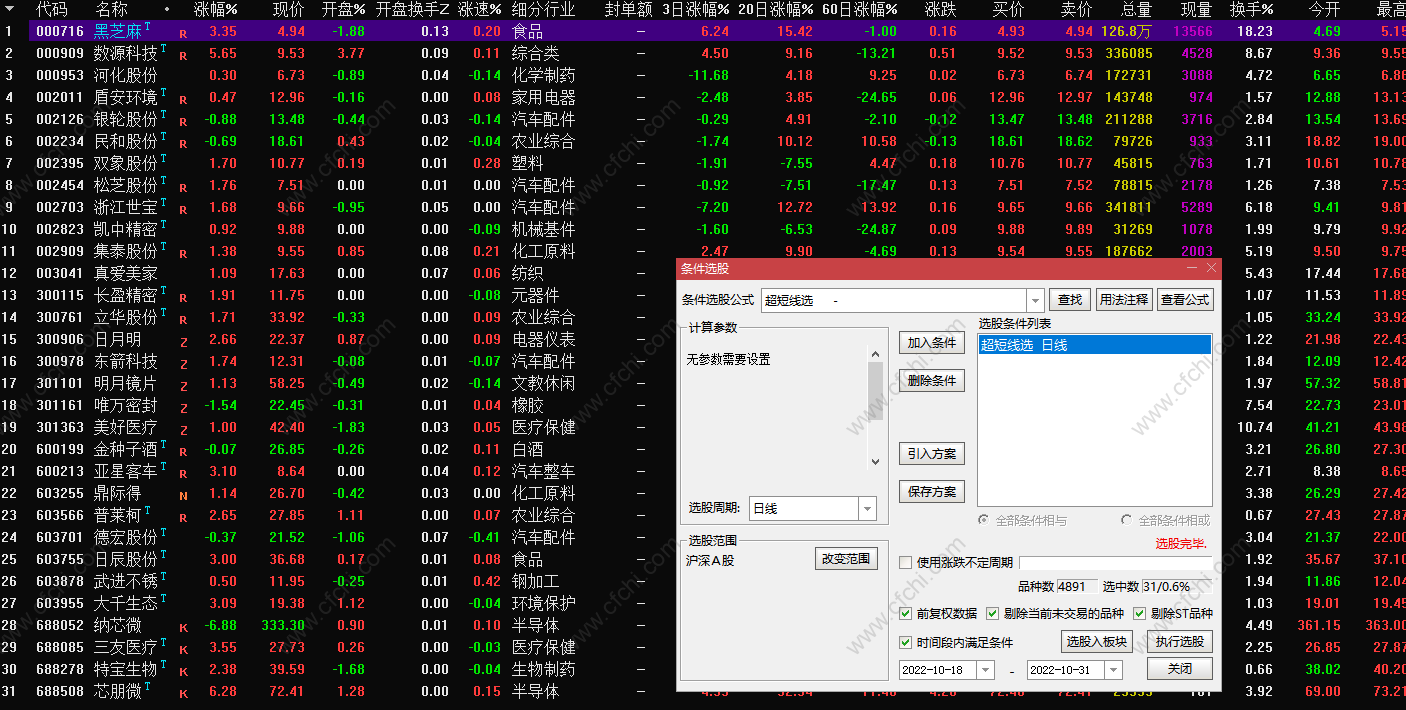Click the 改变范围 button
The width and height of the screenshot is (1406, 710).
pos(846,559)
